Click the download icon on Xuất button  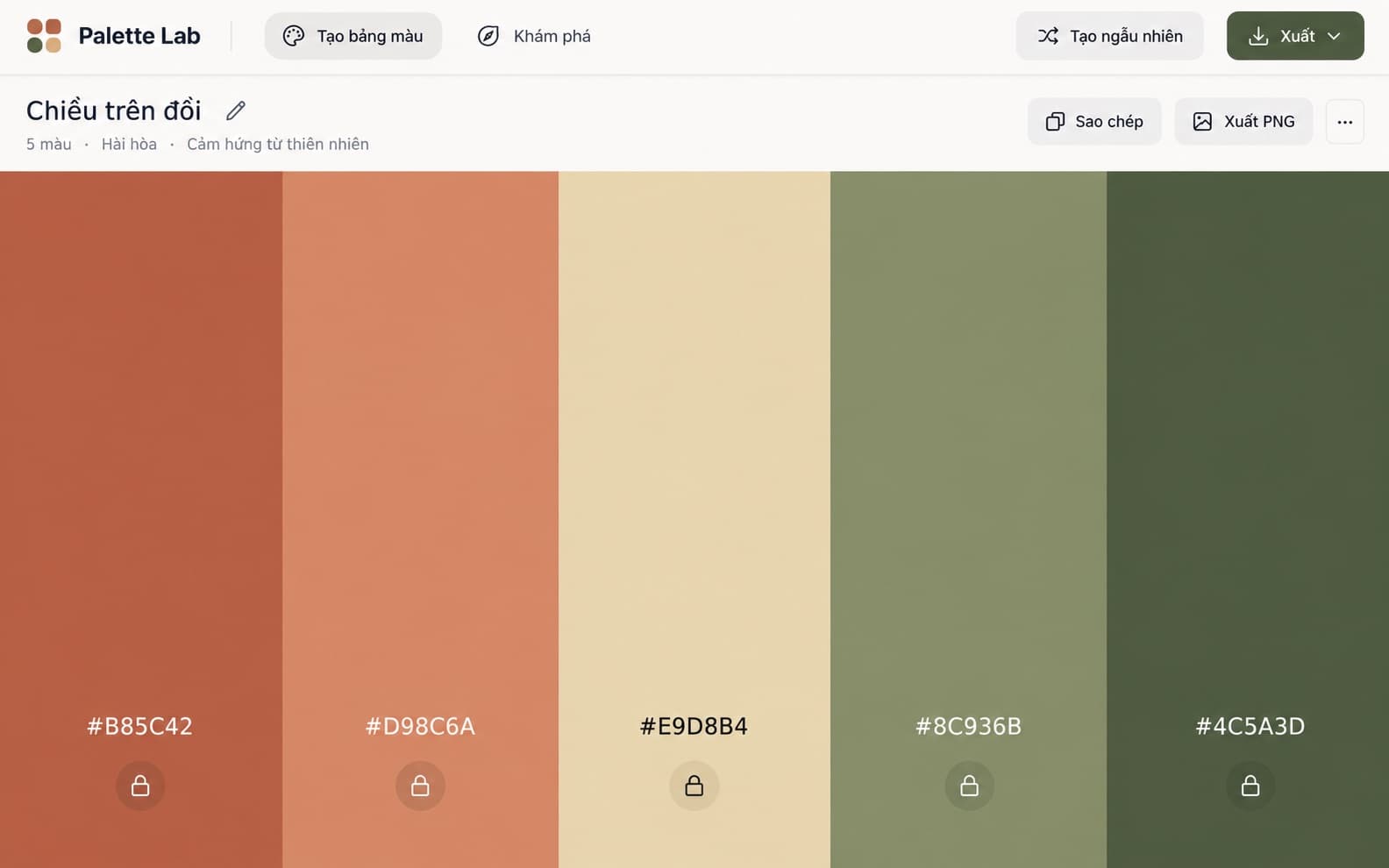pos(1258,36)
